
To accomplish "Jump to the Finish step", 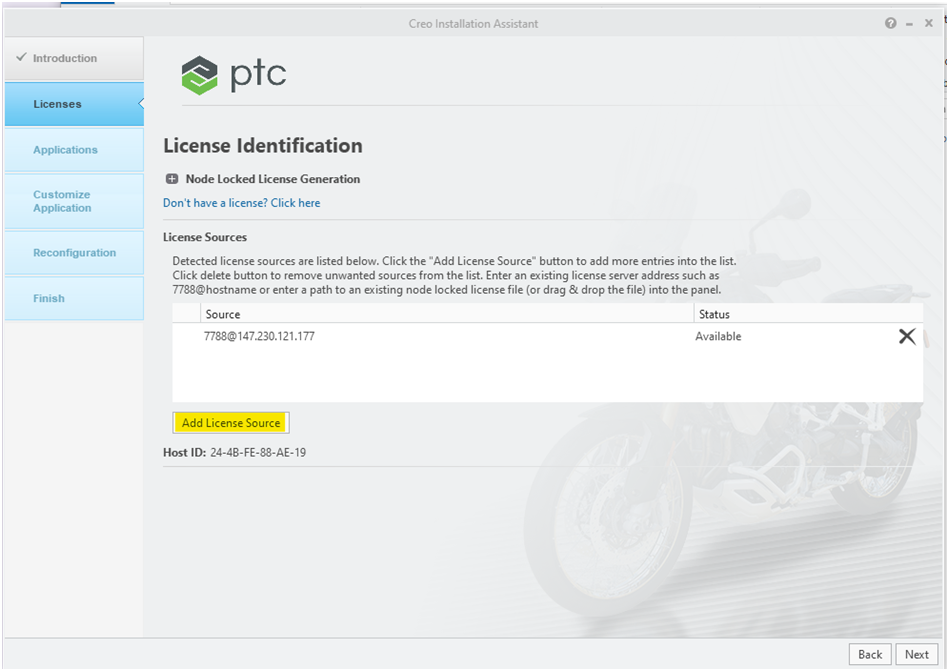I will click(74, 298).
